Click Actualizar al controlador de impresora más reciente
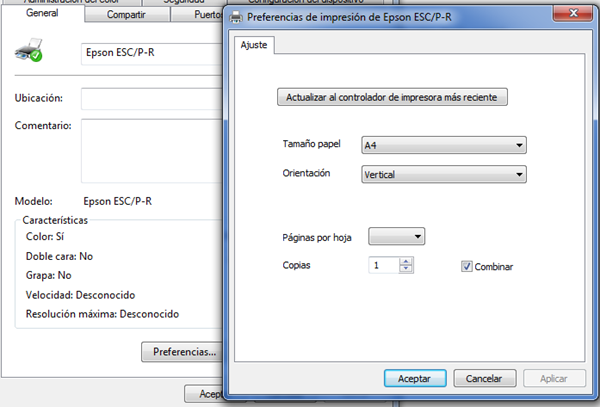Screen dimensions: 600x407 pos(396,97)
